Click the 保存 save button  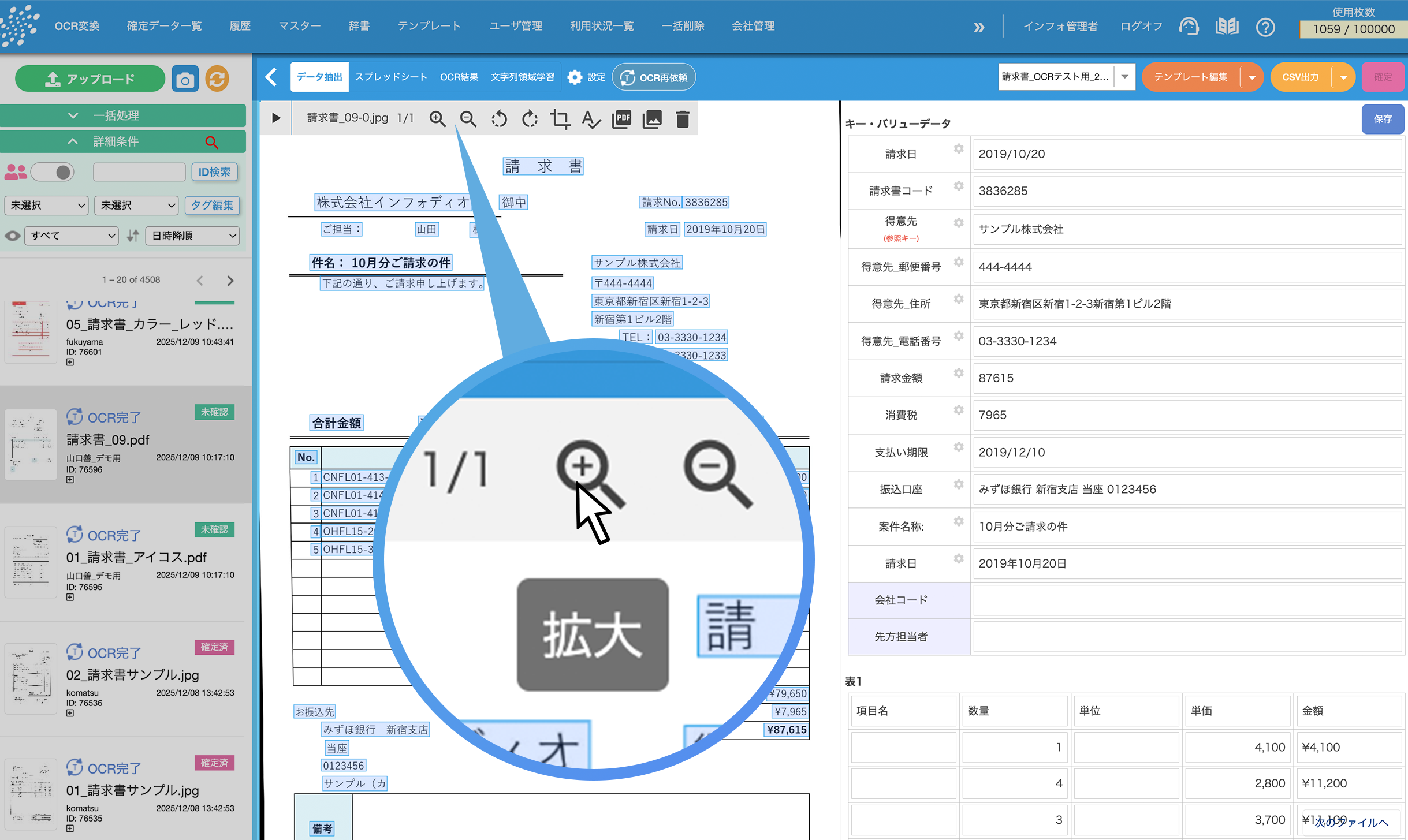click(x=1383, y=119)
